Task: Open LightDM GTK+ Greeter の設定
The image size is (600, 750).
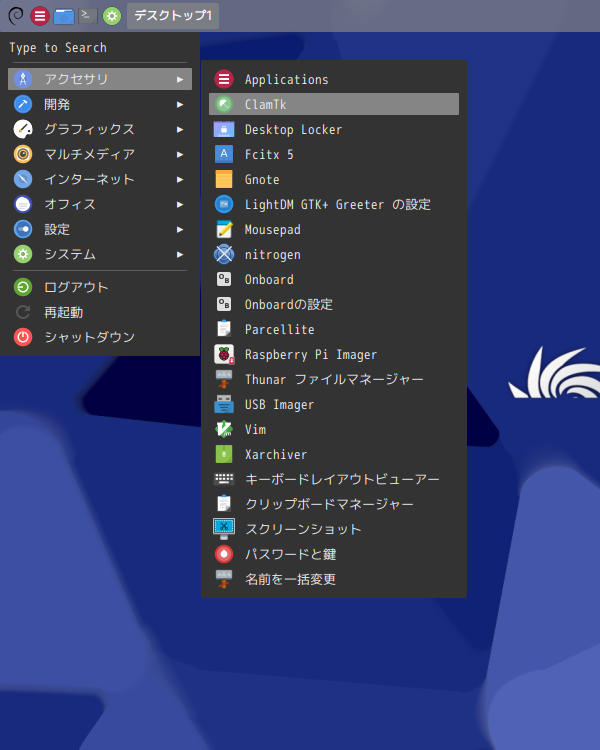Action: pos(334,204)
